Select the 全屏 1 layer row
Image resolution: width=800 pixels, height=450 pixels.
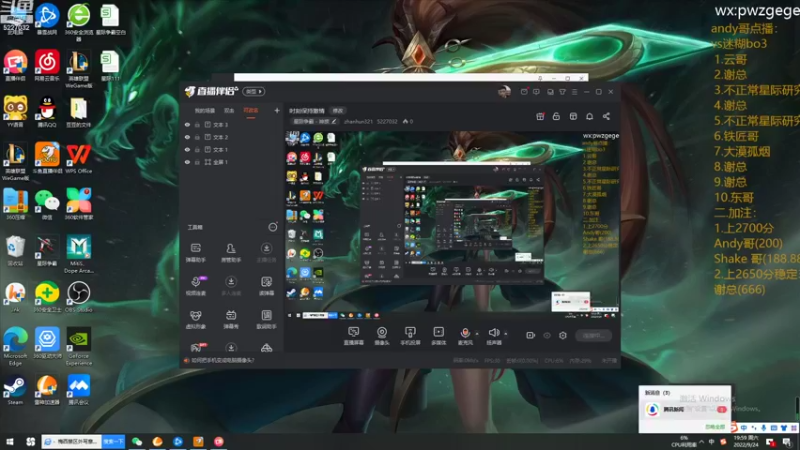click(x=231, y=162)
